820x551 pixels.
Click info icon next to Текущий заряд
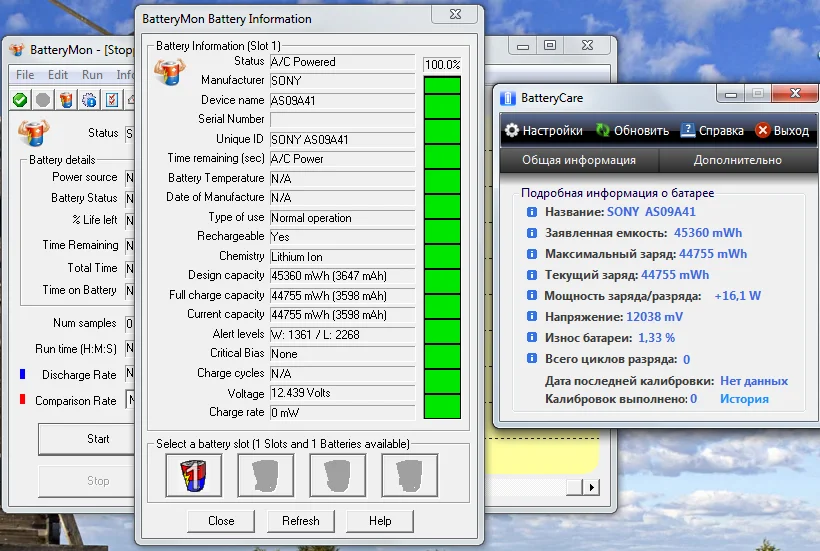532,275
